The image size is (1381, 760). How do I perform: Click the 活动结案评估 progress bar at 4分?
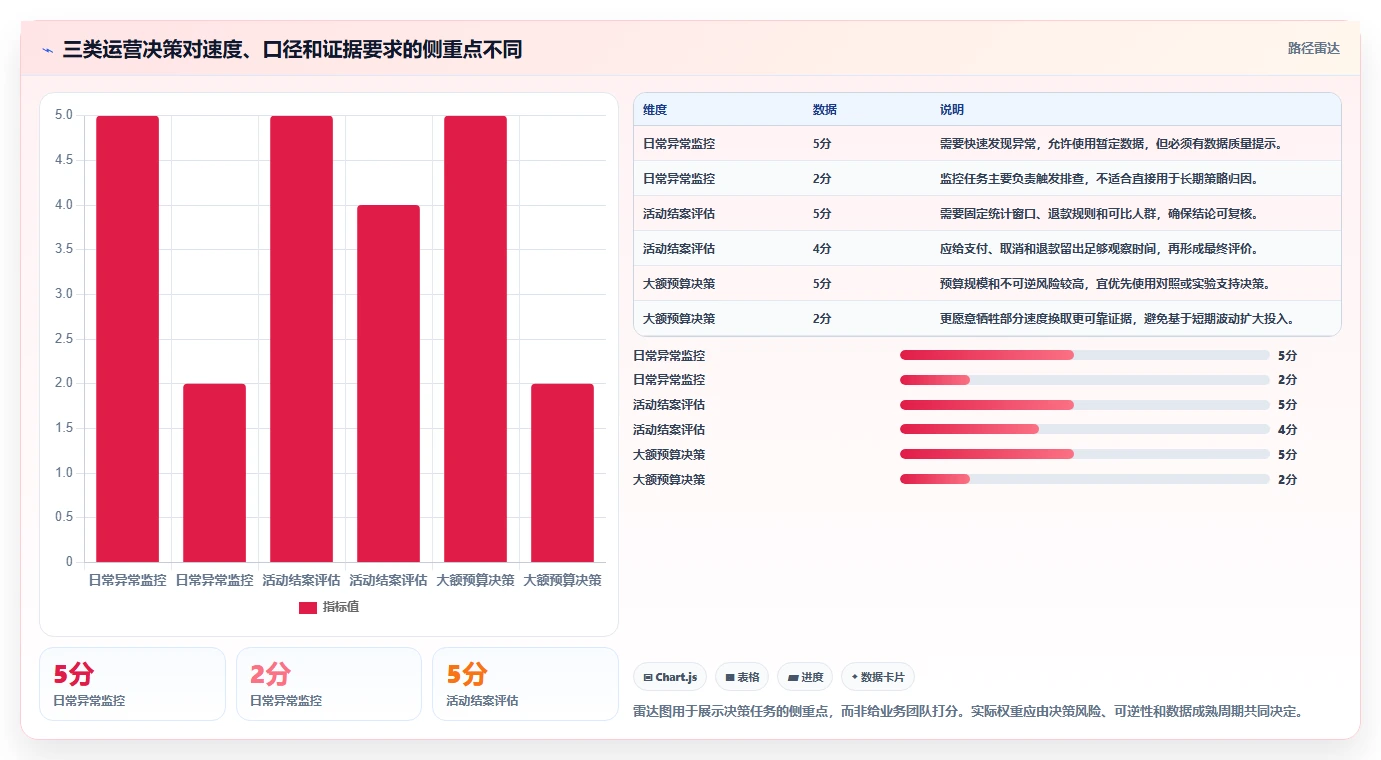point(1085,430)
